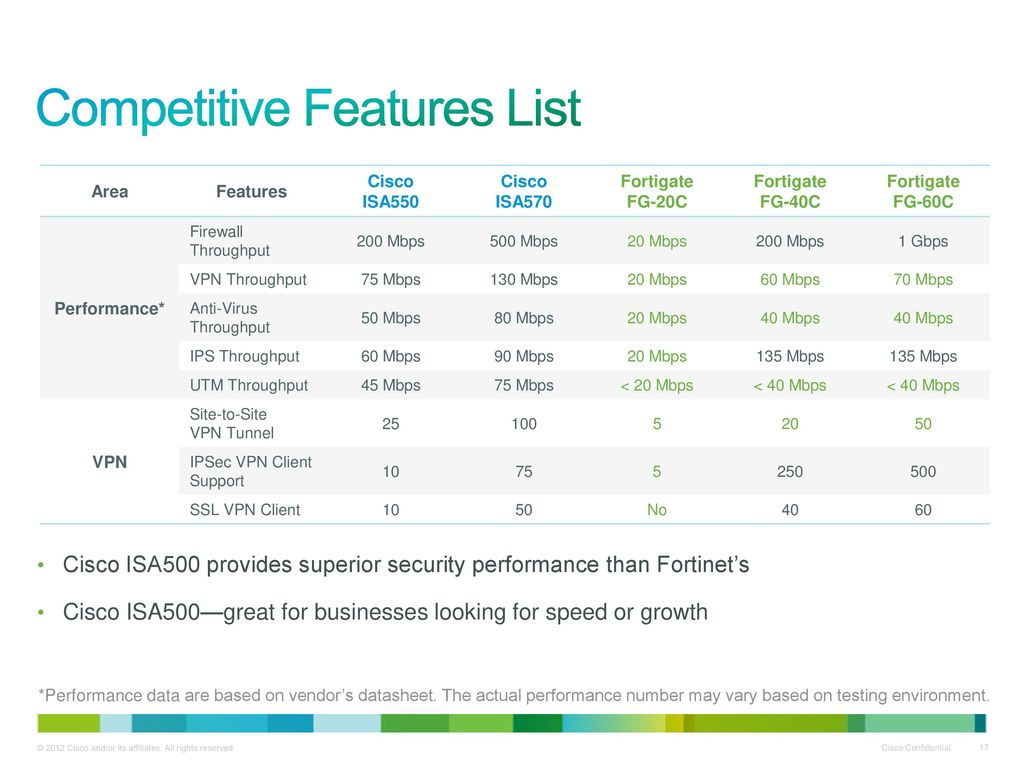This screenshot has width=1024, height=768.
Task: Click bullet 'great for businesses looking for speed'
Action: click(385, 613)
